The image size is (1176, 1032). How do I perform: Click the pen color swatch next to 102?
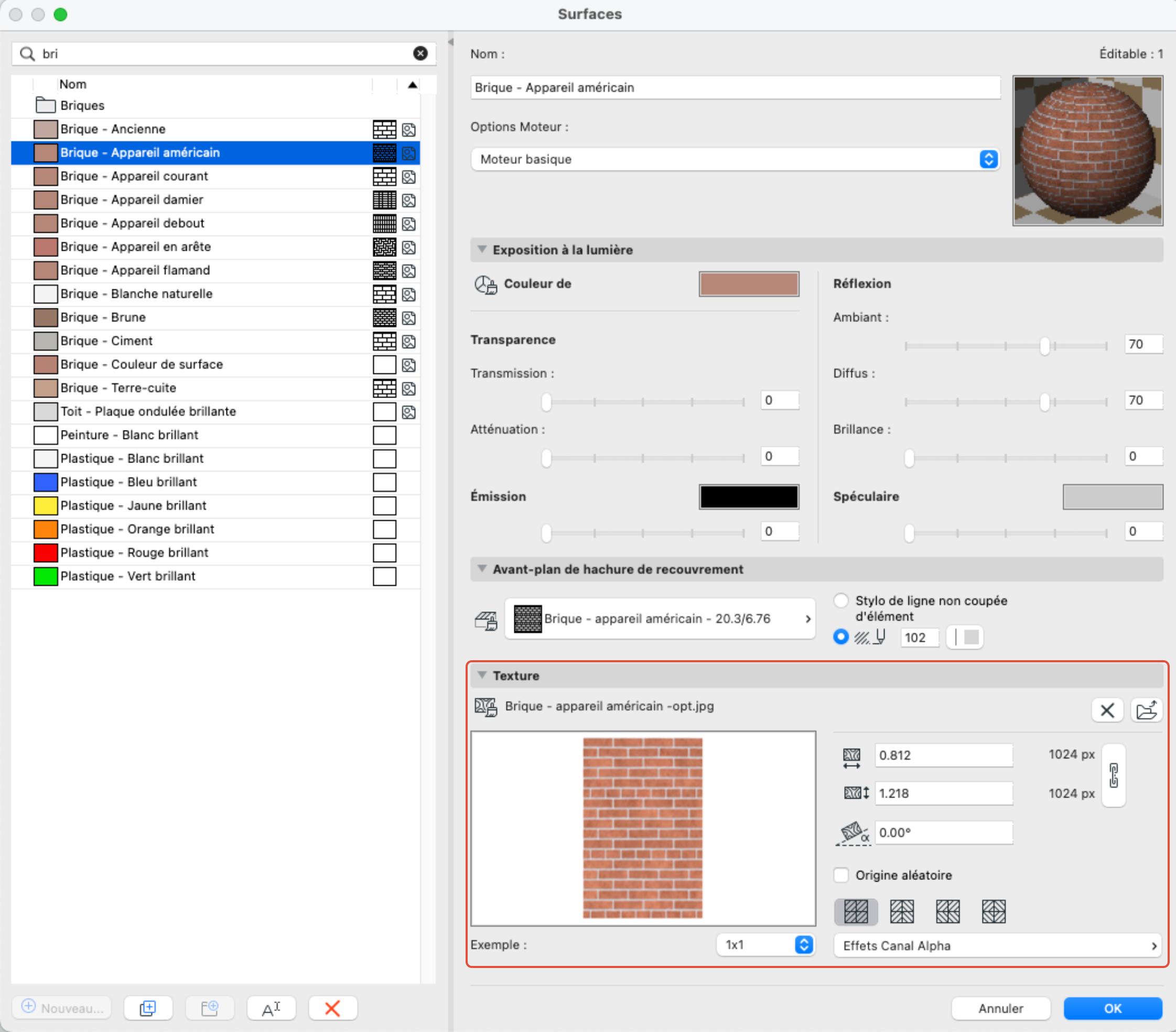965,637
